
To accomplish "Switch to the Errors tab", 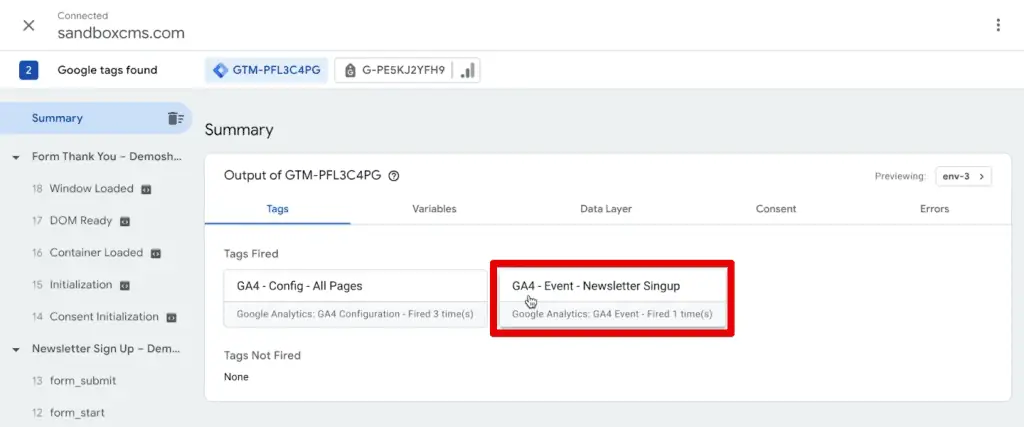I will click(935, 209).
